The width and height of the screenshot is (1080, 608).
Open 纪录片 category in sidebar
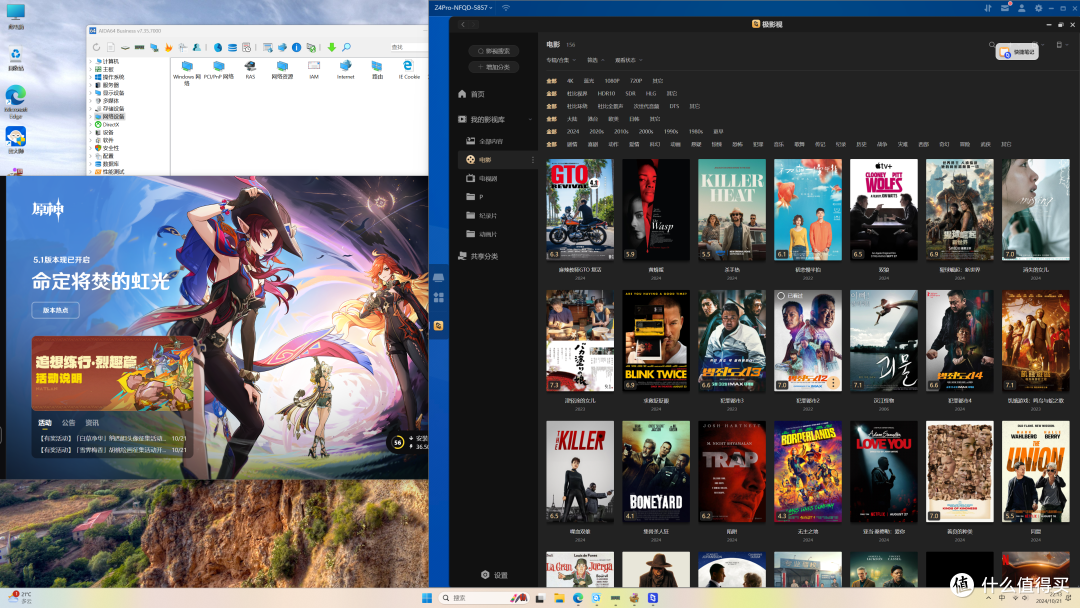pyautogui.click(x=481, y=216)
